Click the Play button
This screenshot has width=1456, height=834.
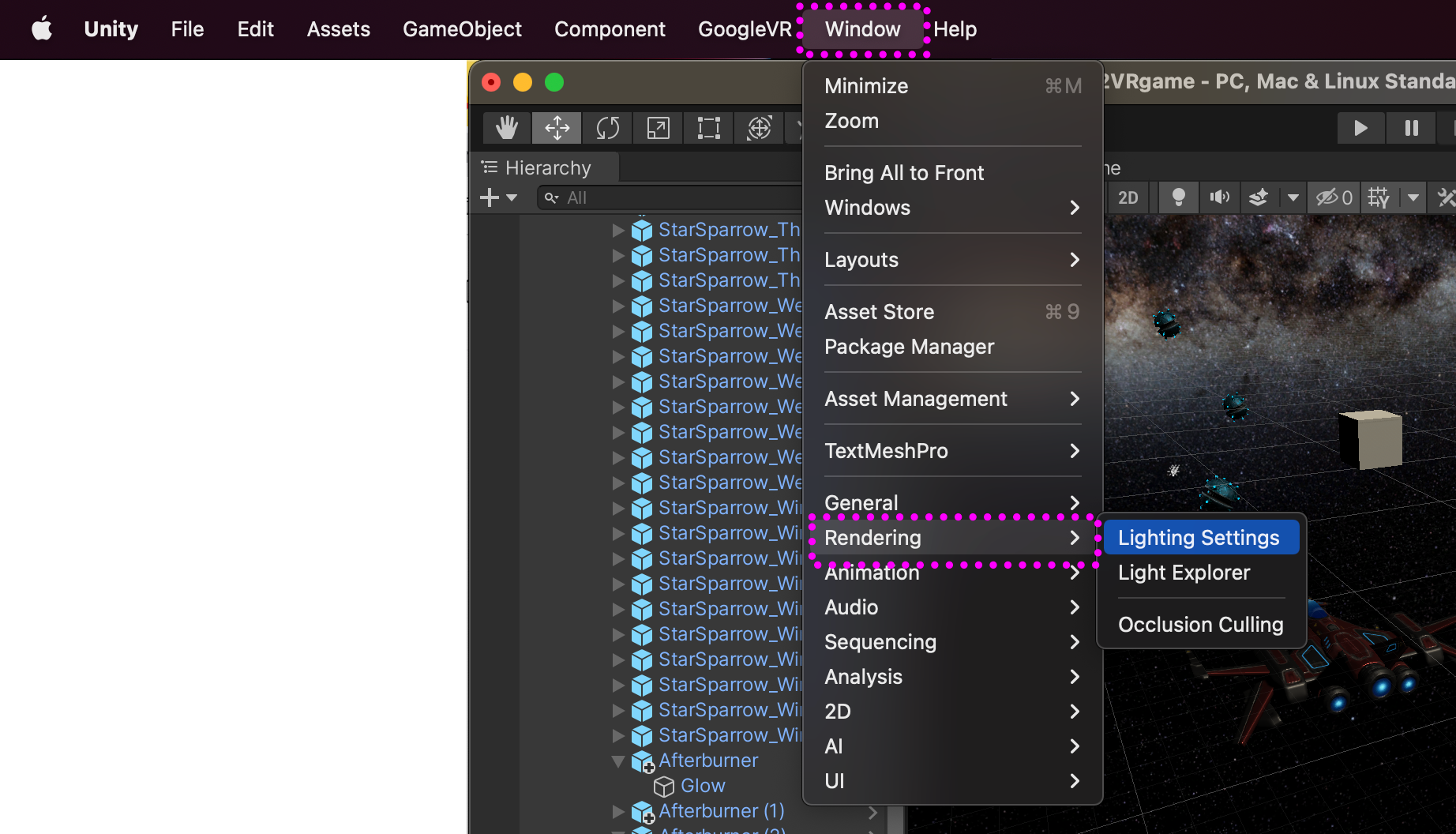[1360, 128]
